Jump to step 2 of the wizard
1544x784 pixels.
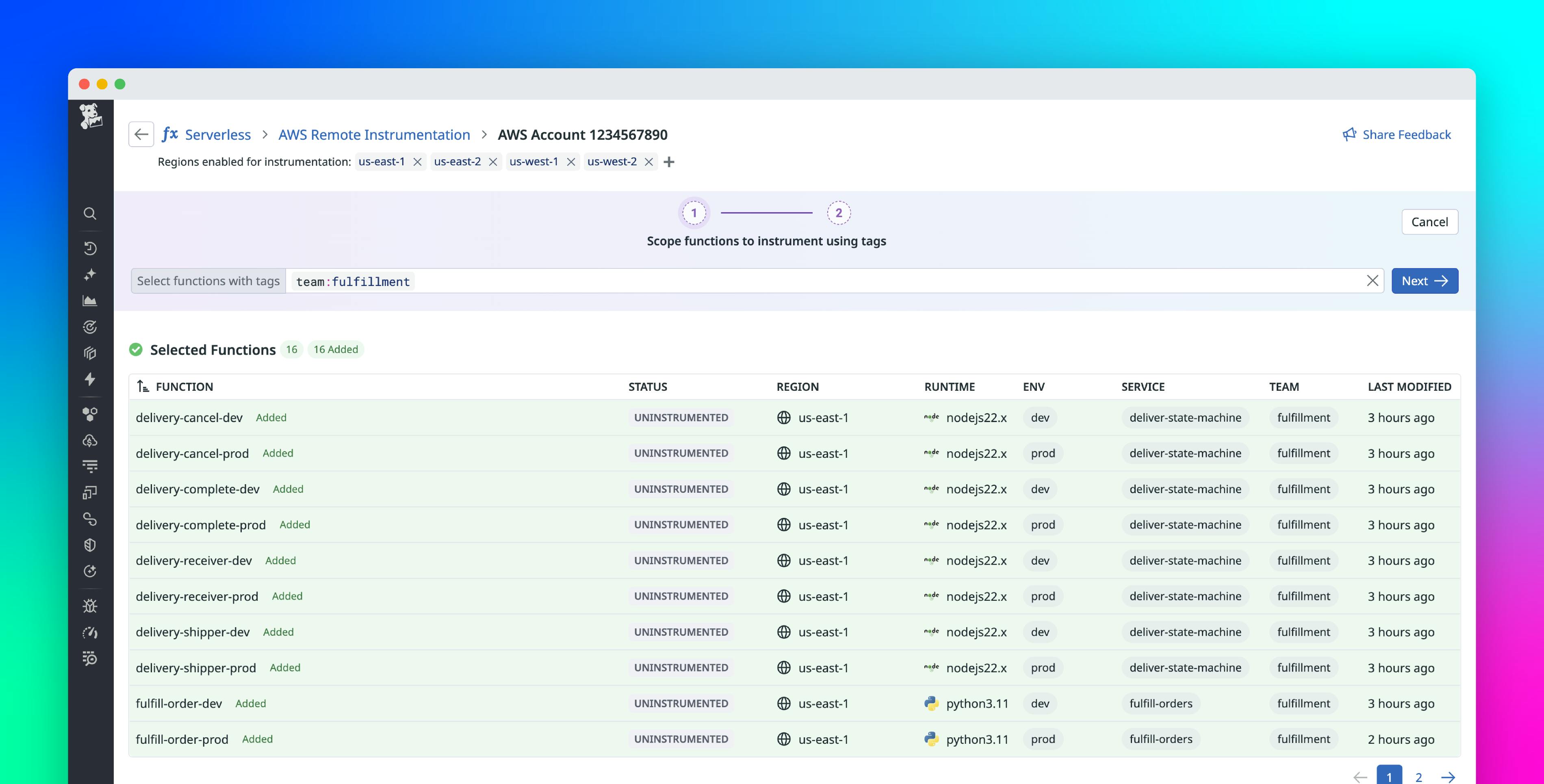pos(837,212)
